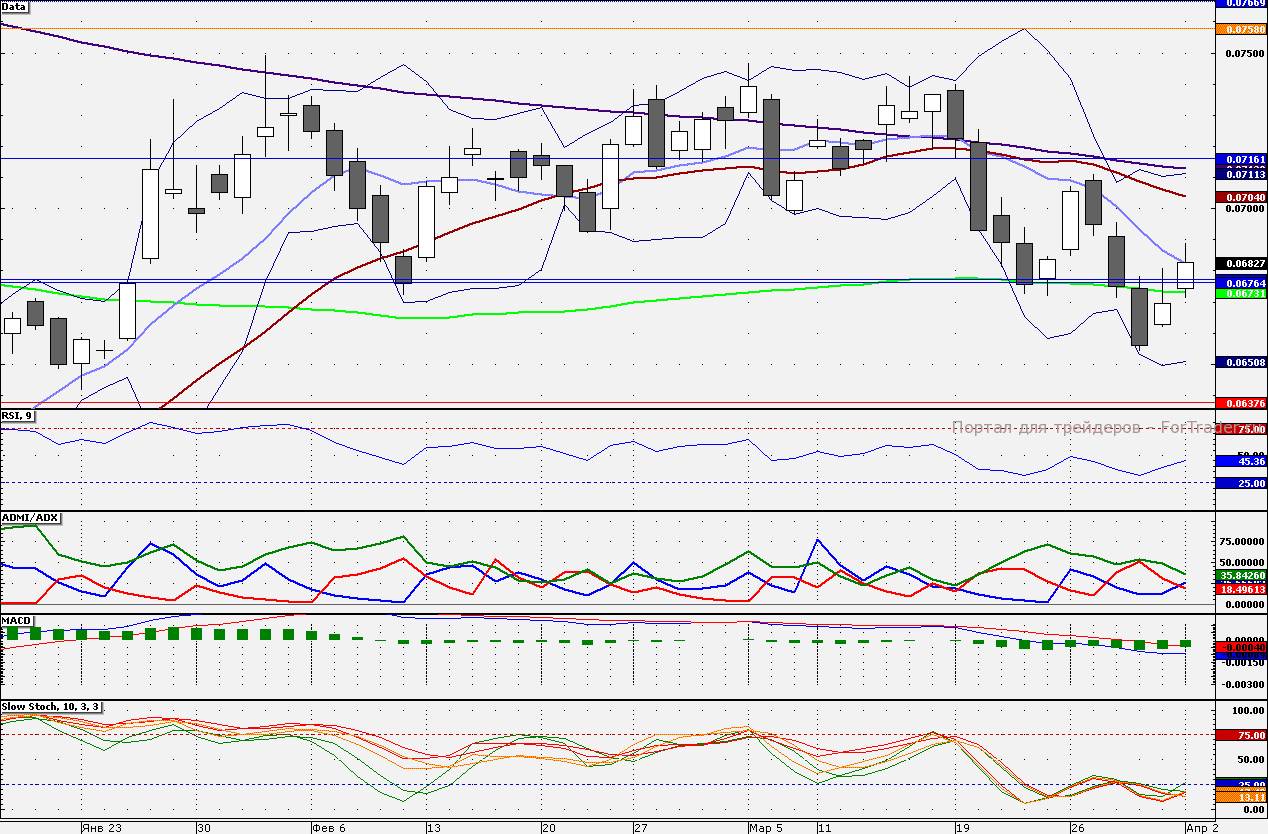Screen dimensions: 1268x834
Task: Click the black 0.06827 current price tag
Action: [1241, 263]
